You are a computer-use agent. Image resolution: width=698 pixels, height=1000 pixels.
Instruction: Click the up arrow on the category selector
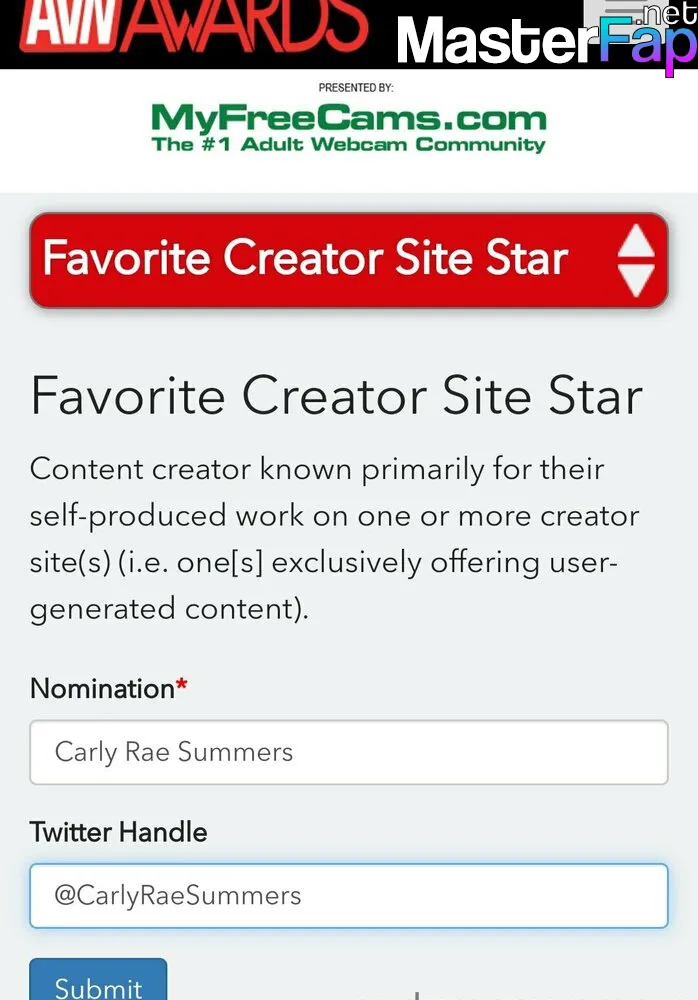tap(636, 240)
